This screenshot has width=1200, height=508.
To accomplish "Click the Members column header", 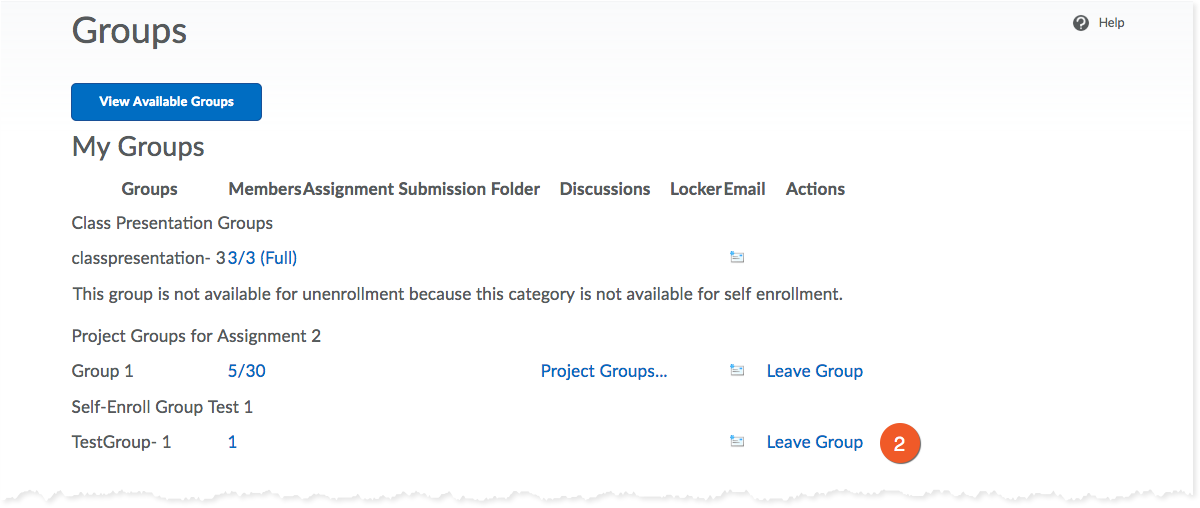I will click(x=264, y=189).
